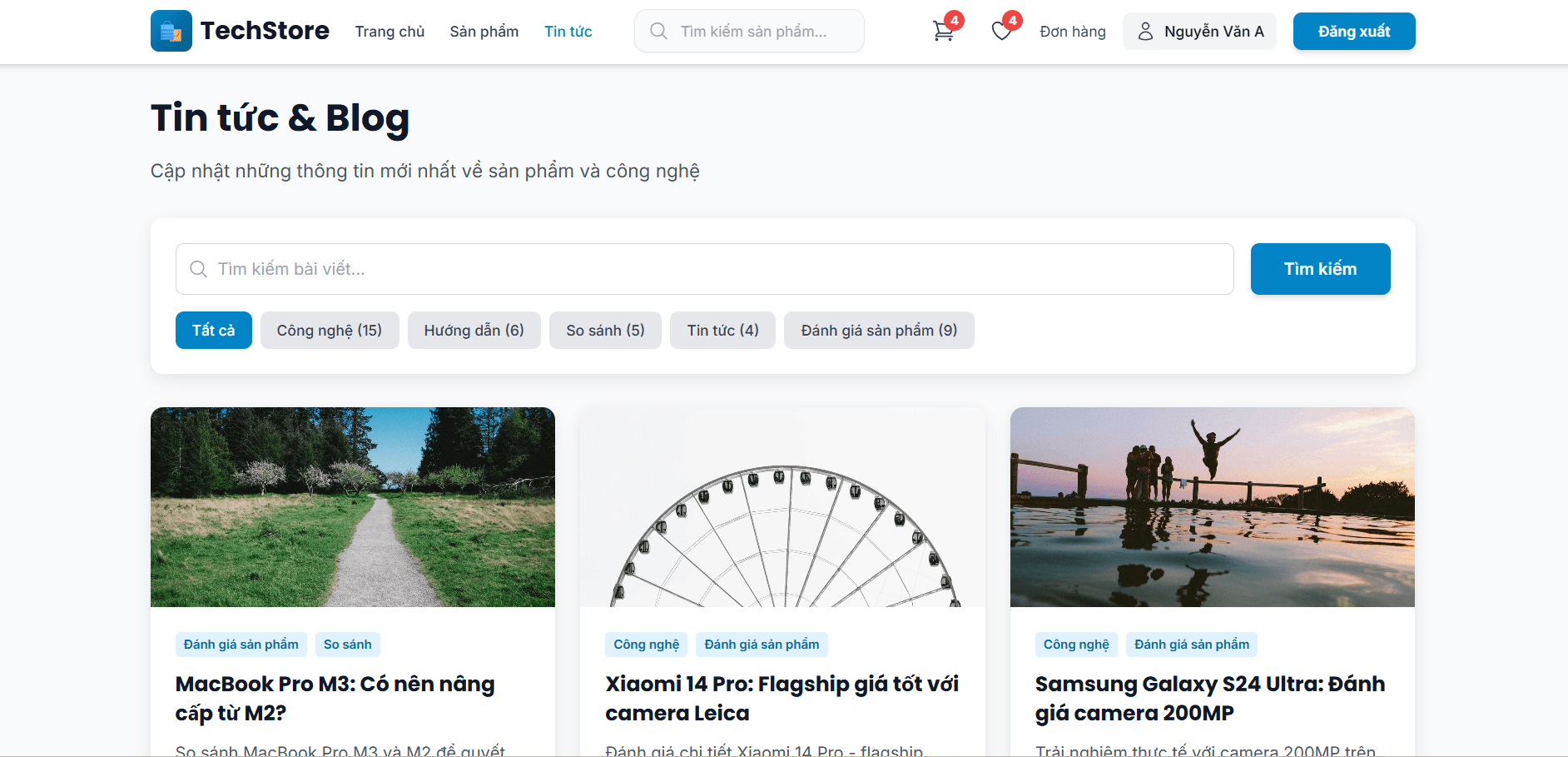Open Nguyễn Văn A account
The height and width of the screenshot is (757, 1568).
(x=1199, y=32)
